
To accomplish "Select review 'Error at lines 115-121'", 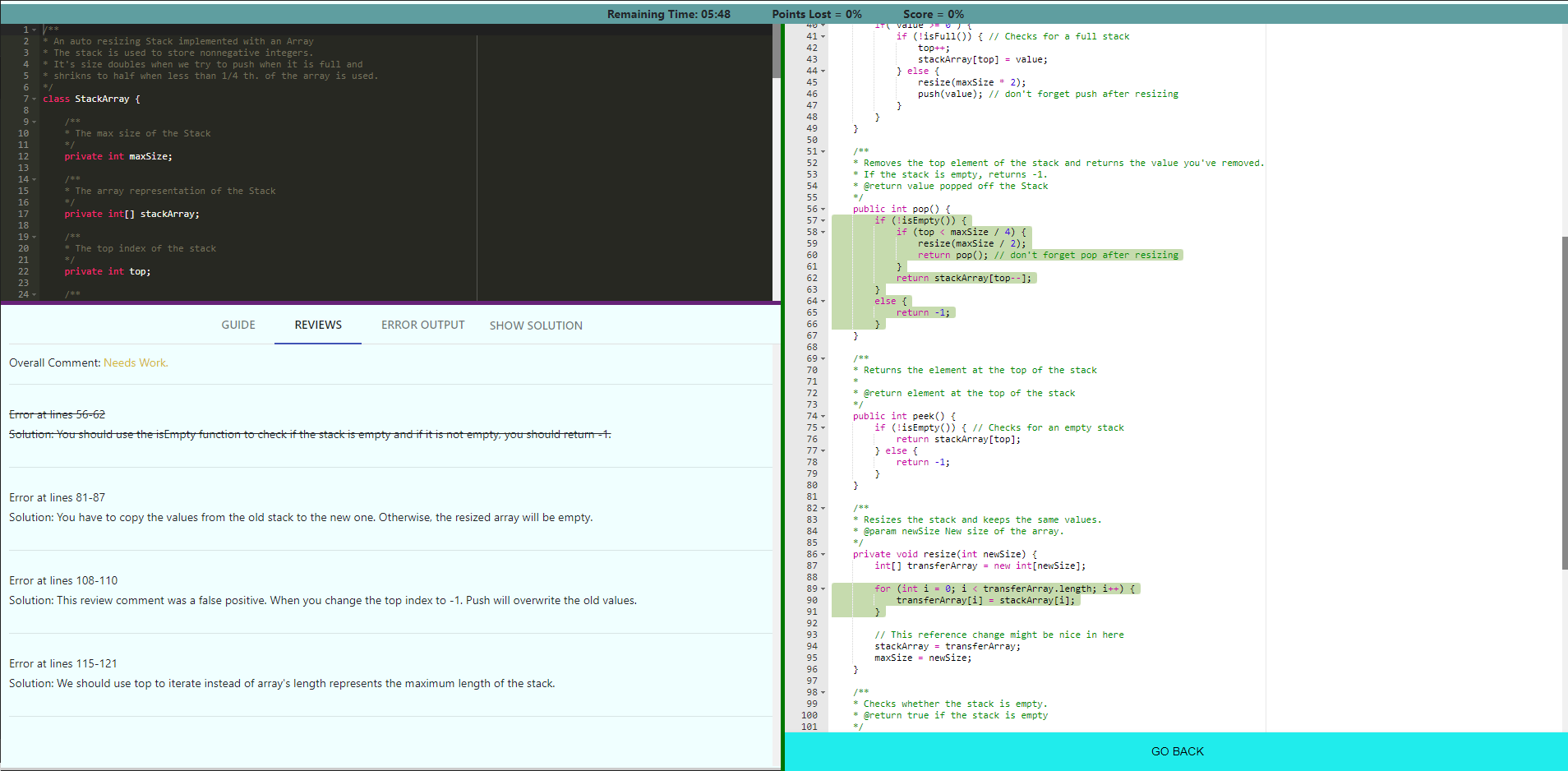I will point(63,663).
